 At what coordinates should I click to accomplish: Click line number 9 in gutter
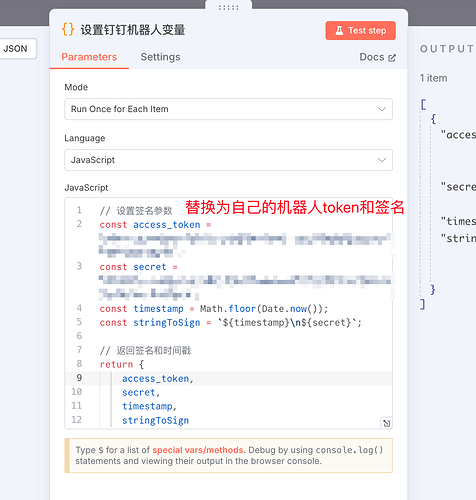tap(79, 378)
